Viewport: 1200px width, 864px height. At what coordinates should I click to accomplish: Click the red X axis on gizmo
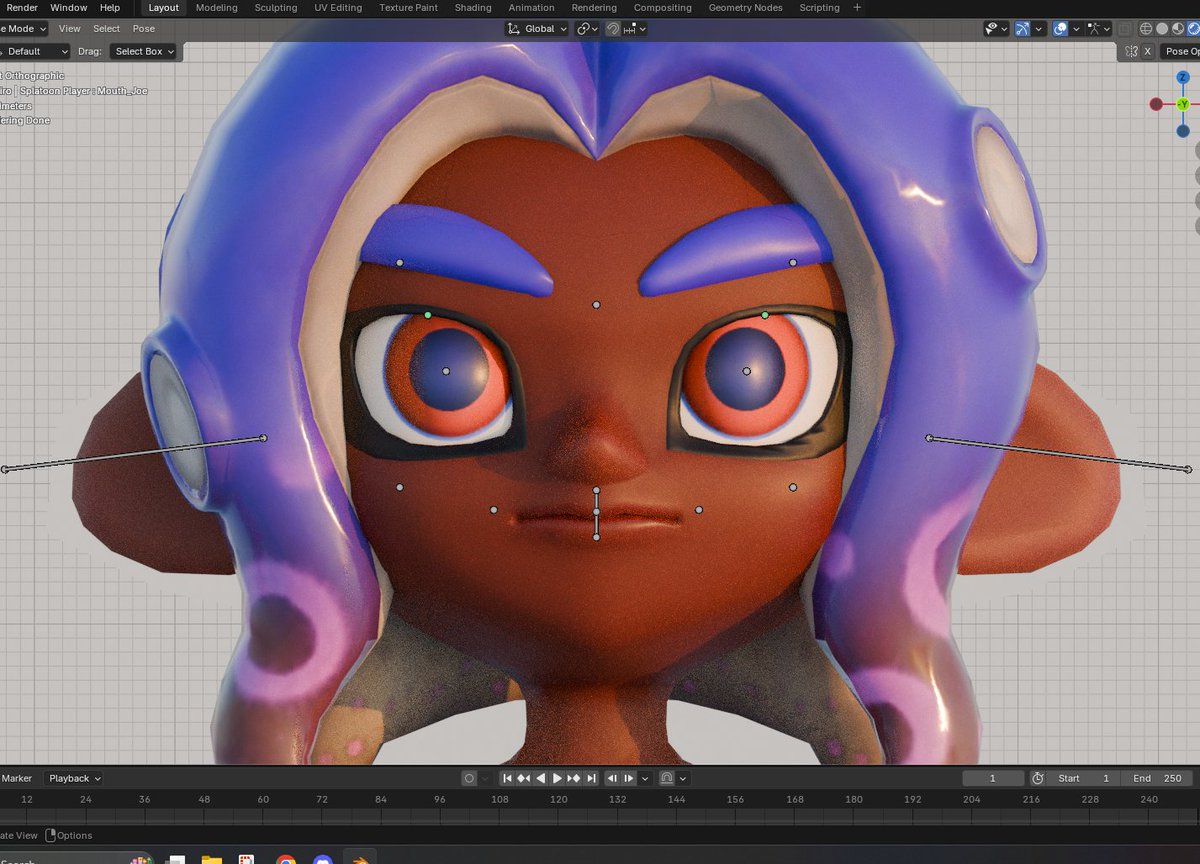1156,104
